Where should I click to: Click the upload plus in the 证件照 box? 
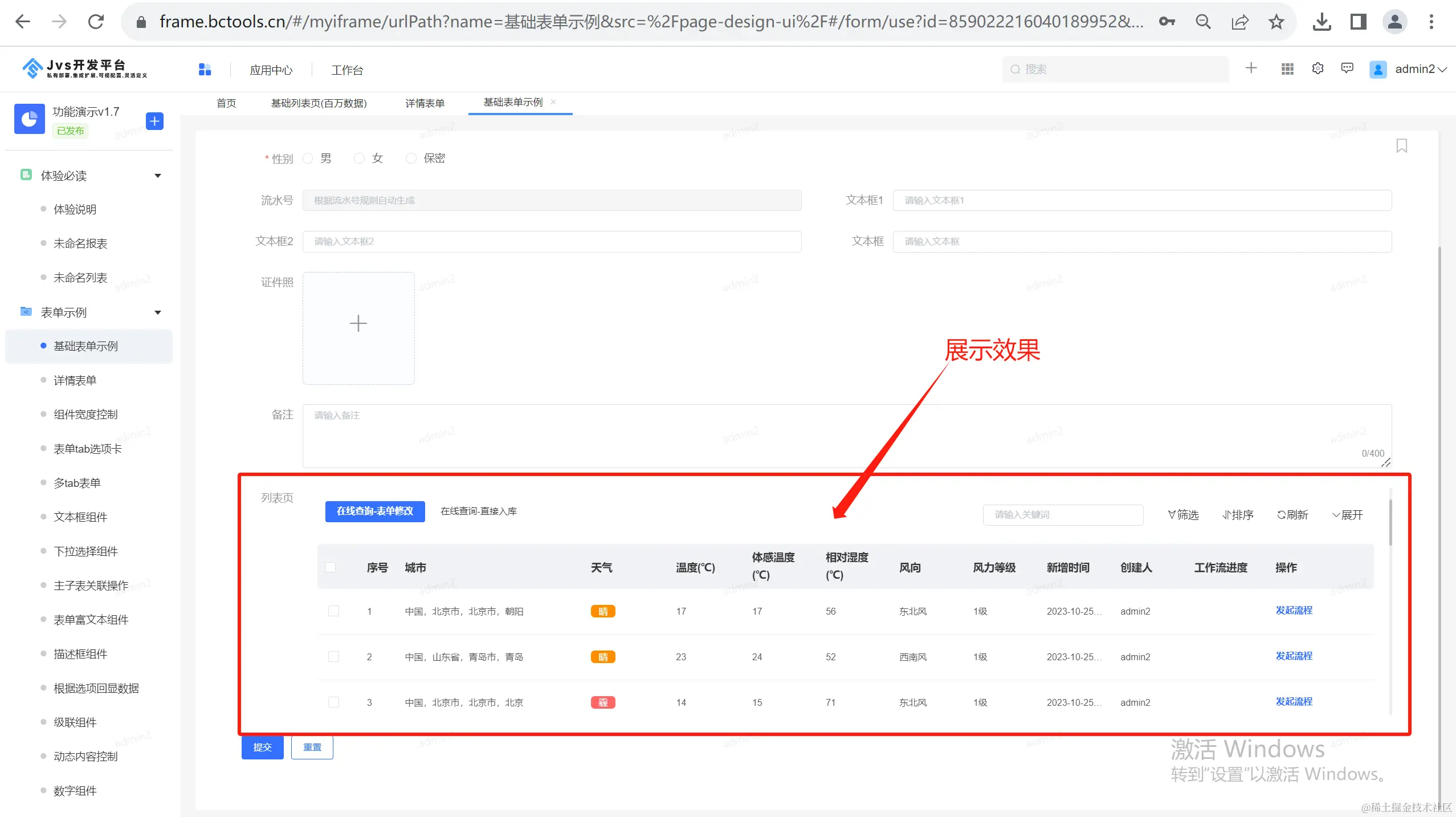pos(358,324)
